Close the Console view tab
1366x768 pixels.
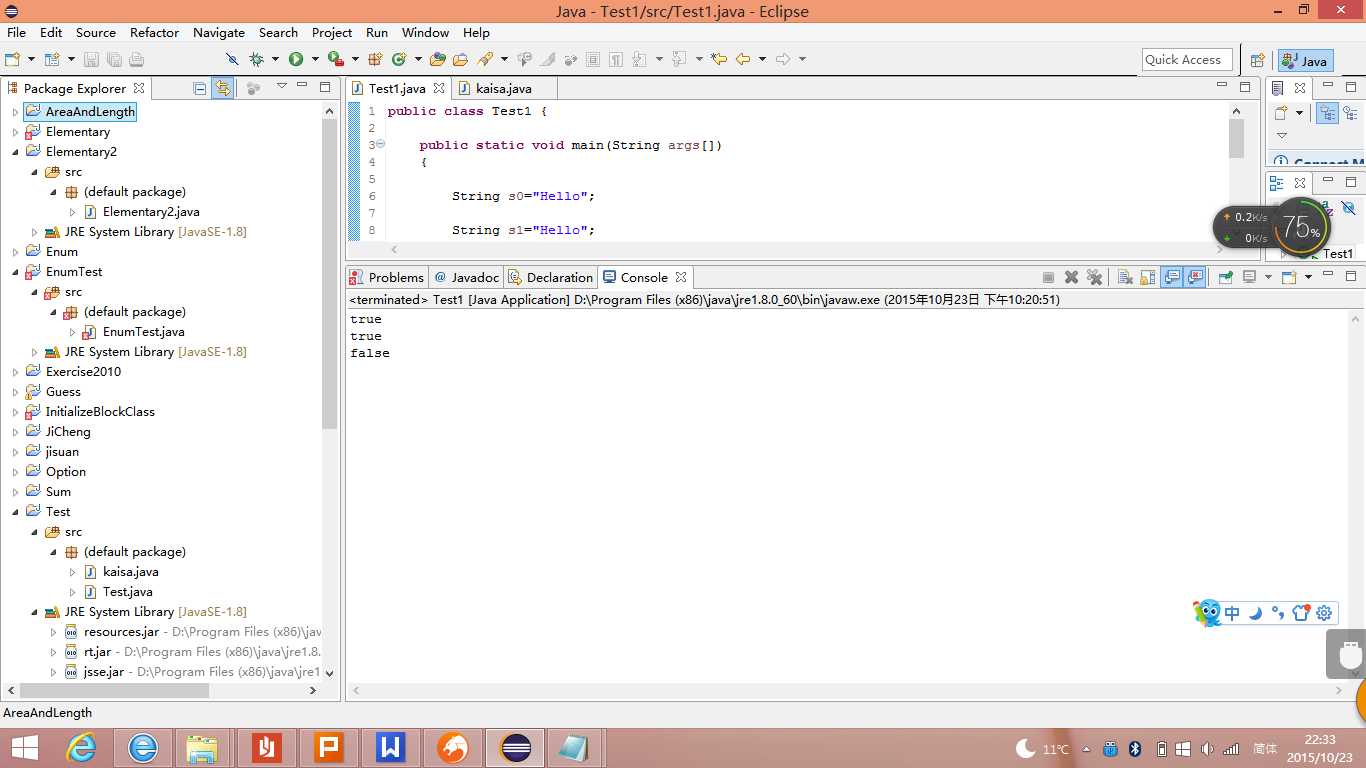(681, 277)
